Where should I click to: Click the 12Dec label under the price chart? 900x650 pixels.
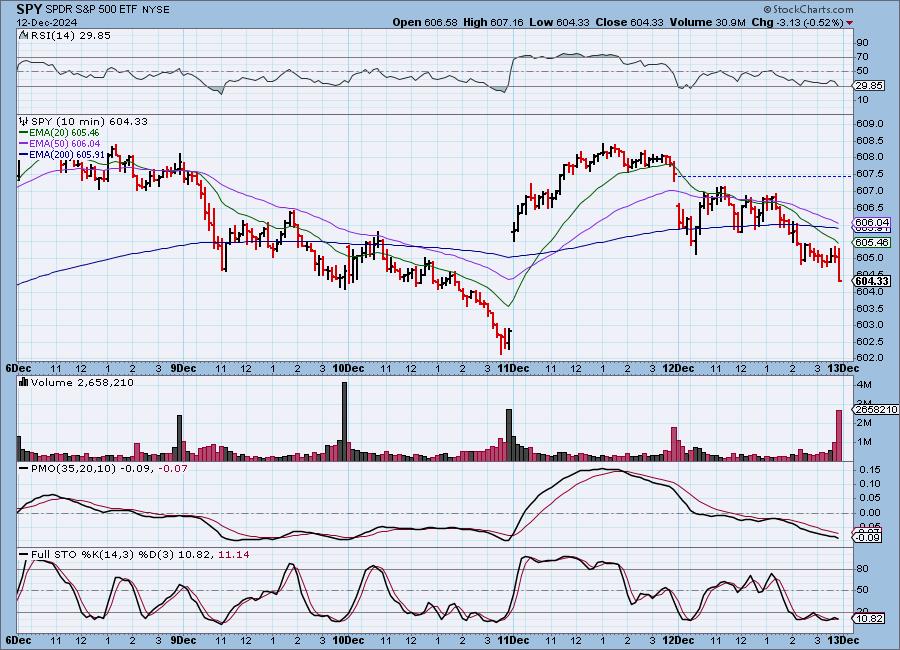click(678, 368)
